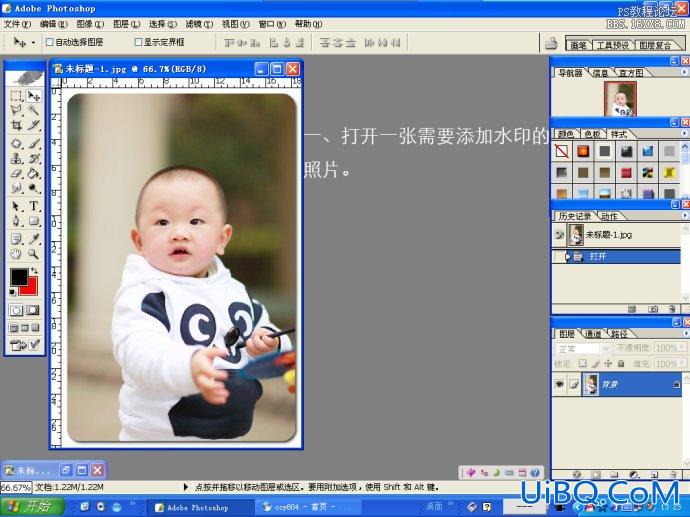
Task: Select the Brush tool
Action: pos(33,143)
